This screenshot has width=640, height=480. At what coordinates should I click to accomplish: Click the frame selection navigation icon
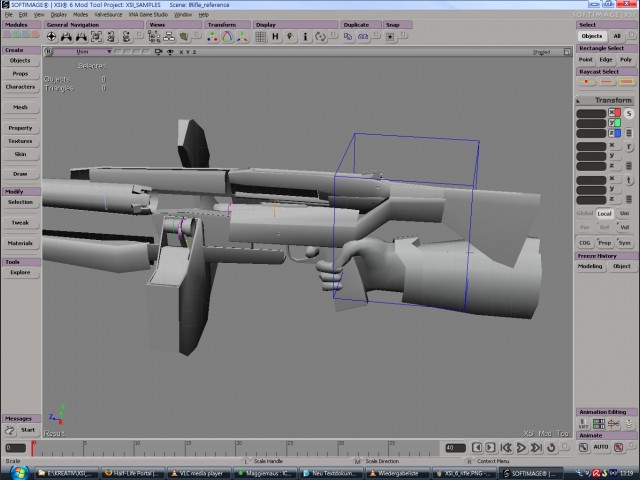[x=96, y=37]
